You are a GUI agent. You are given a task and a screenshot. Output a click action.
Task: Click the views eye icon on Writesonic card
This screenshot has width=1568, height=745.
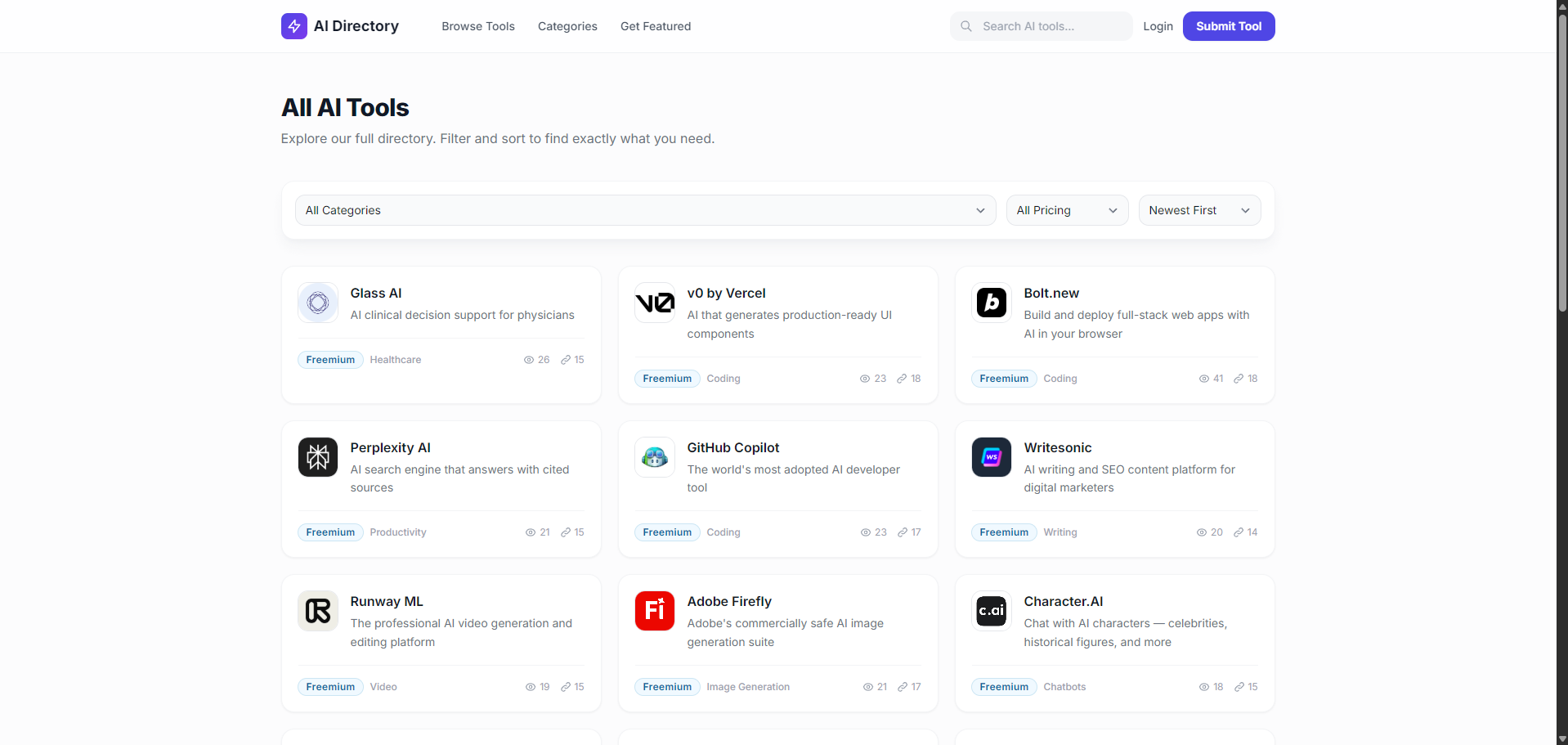1202,532
